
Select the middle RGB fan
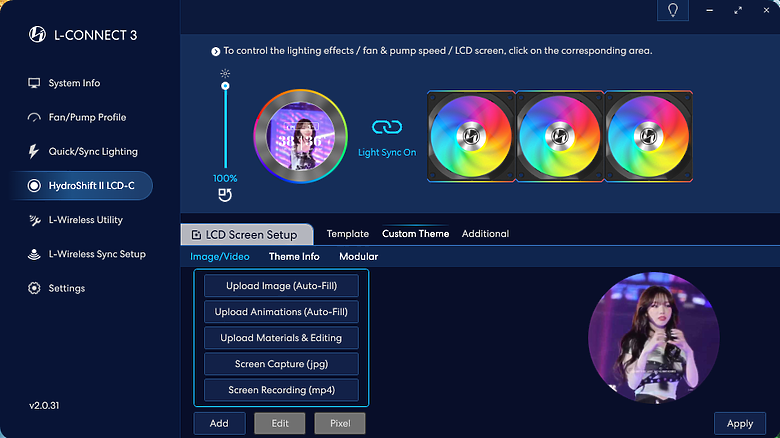pyautogui.click(x=560, y=136)
